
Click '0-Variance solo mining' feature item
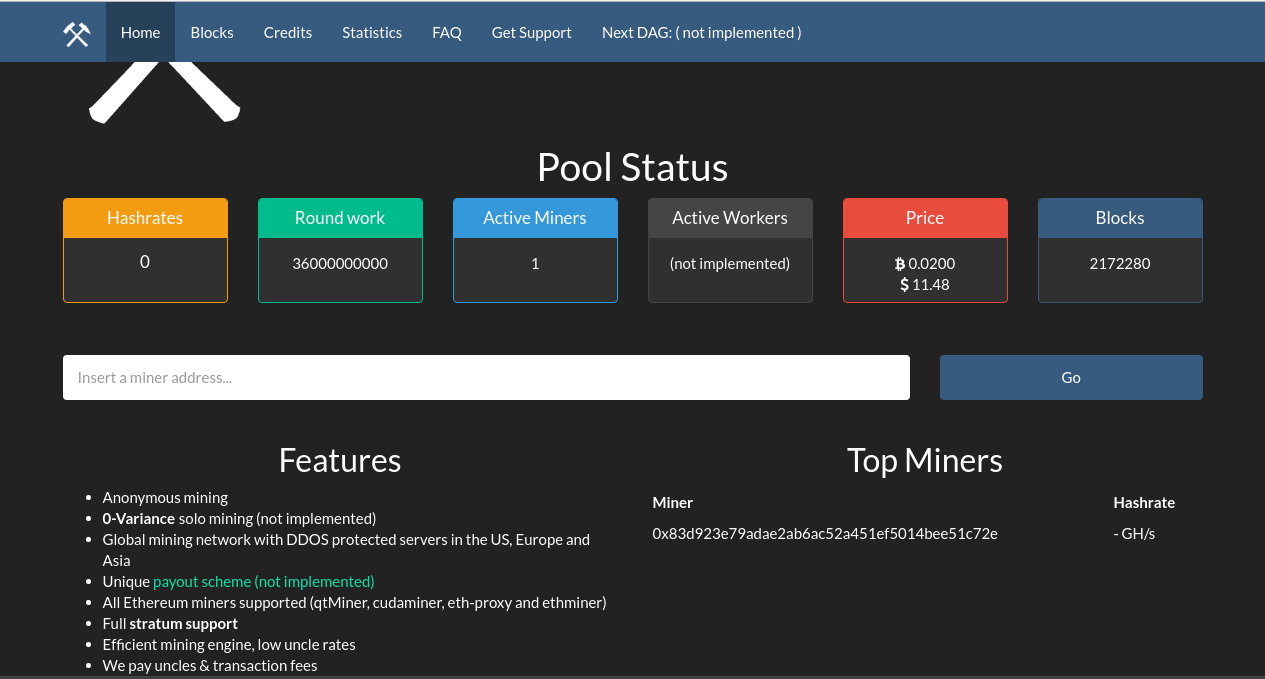239,518
